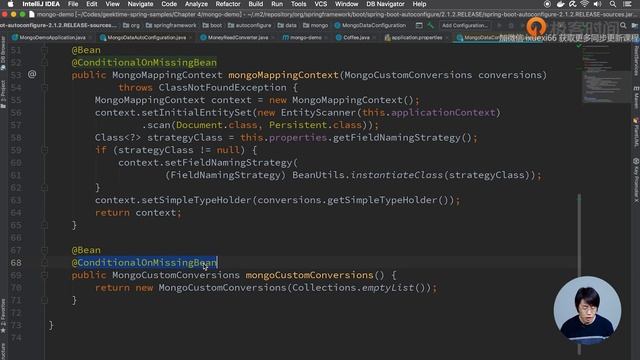Screen dimensions: 640x360
Task: Click the @Bean annotation on line 67
Action: [x=86, y=250]
